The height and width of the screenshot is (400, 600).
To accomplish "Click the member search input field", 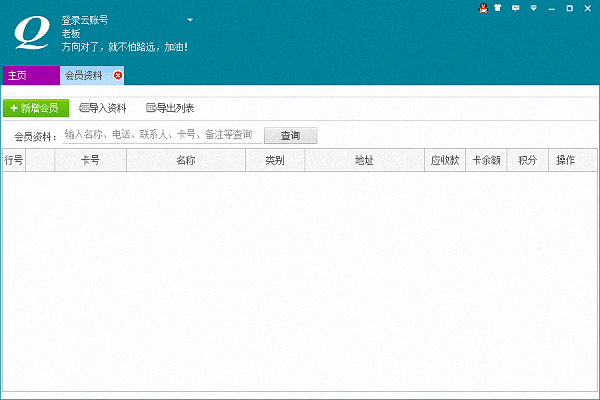I will click(160, 135).
